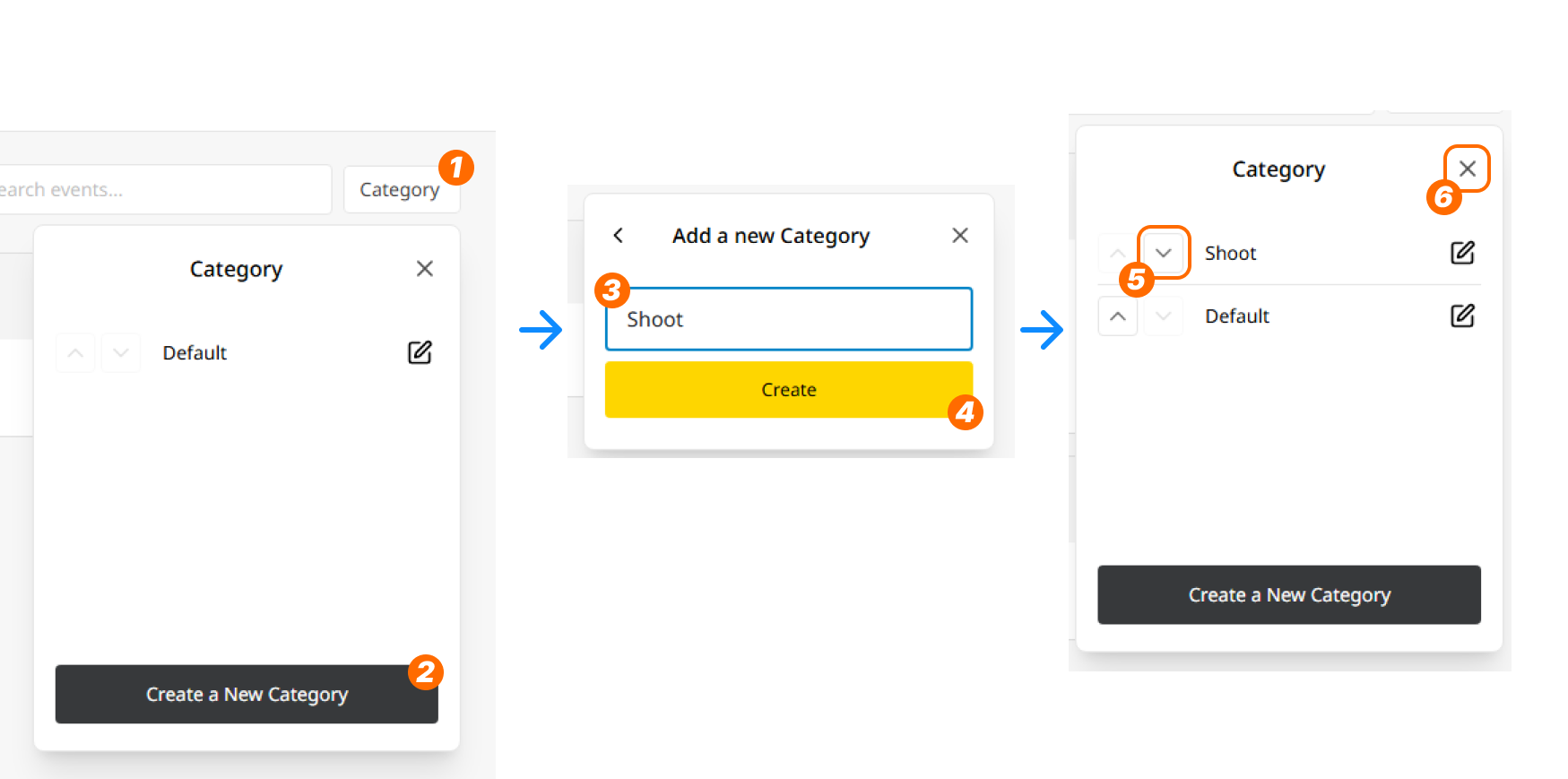Click Create a New Category in left panel
The width and height of the screenshot is (1568, 779).
click(247, 694)
